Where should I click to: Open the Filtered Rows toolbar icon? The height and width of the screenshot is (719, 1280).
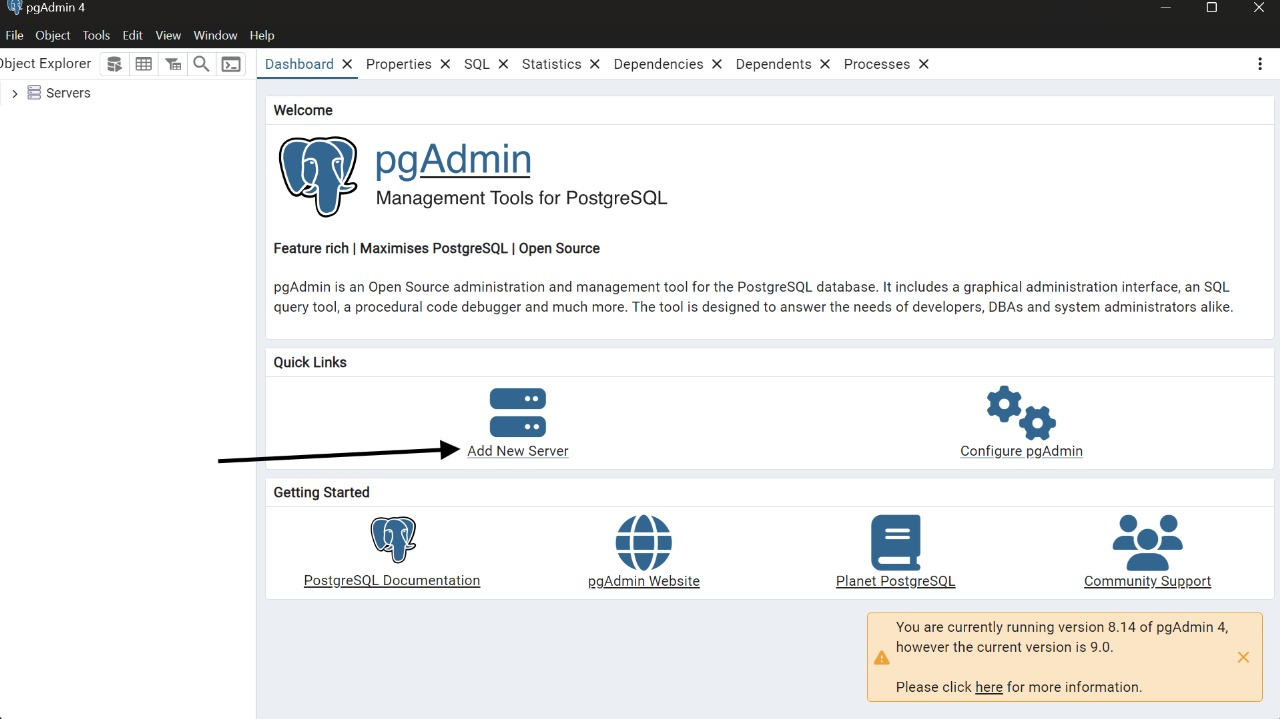click(173, 64)
